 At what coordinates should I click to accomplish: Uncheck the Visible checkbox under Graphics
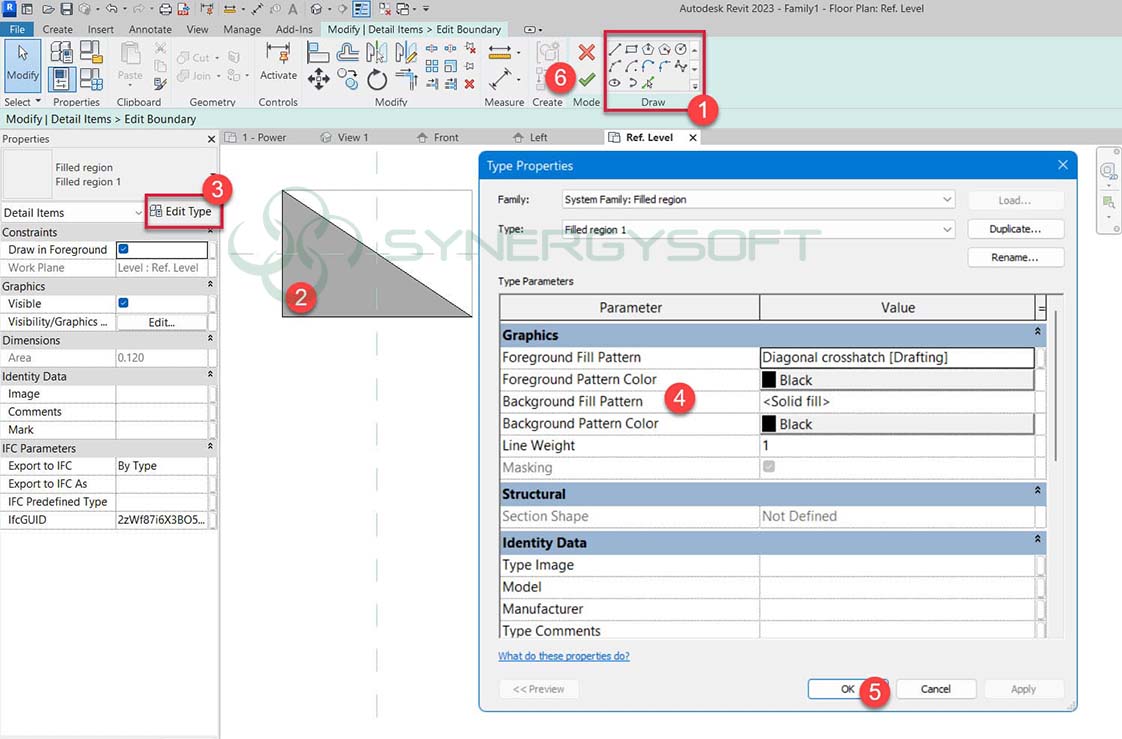[124, 304]
